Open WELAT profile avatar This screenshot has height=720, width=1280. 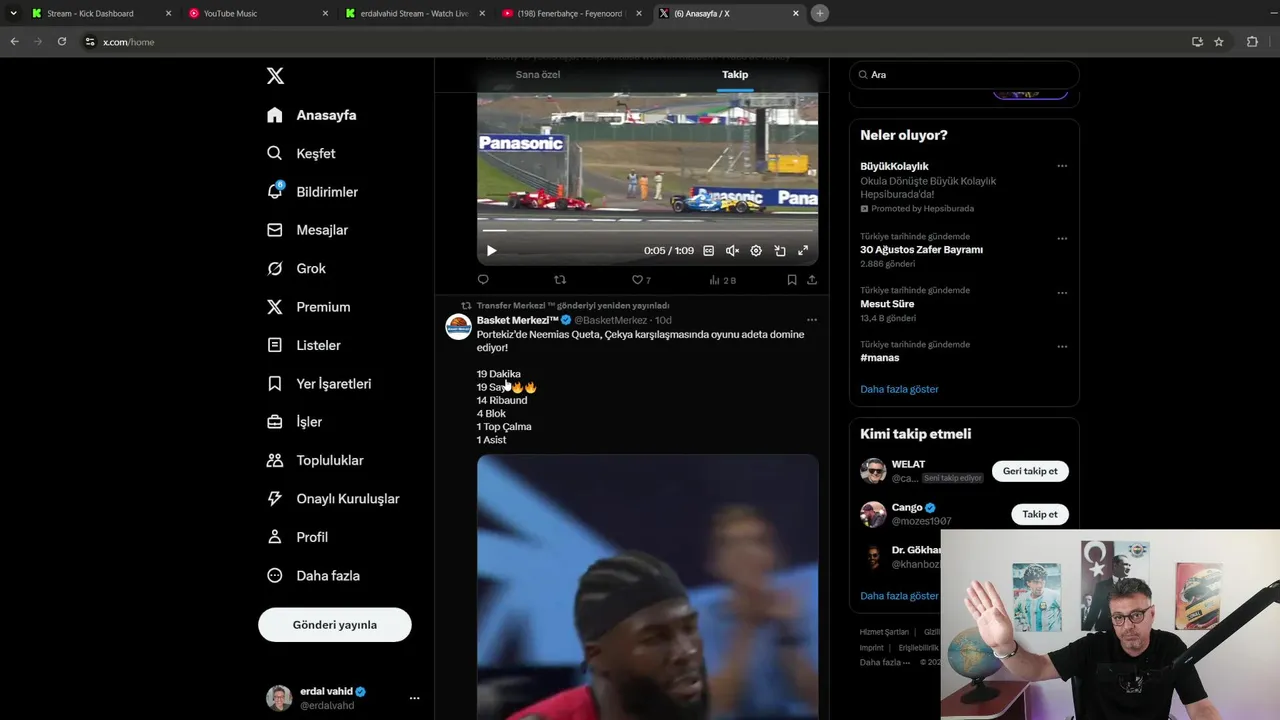[x=873, y=471]
